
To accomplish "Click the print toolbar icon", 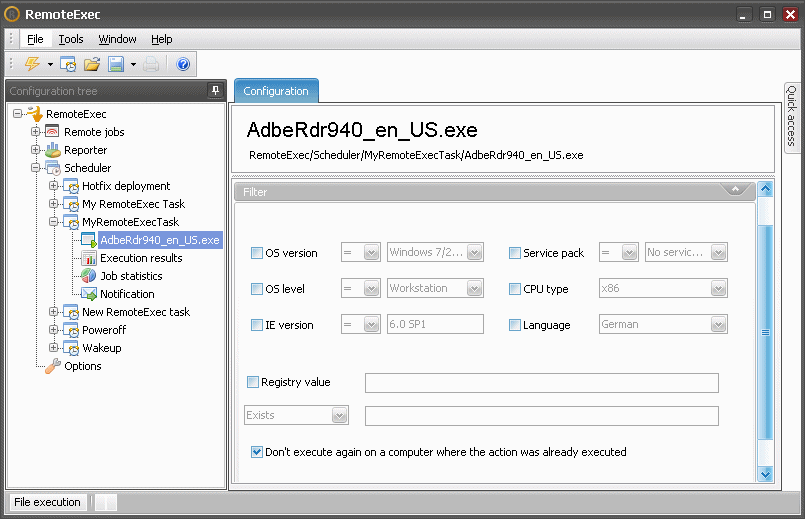I will tap(151, 64).
